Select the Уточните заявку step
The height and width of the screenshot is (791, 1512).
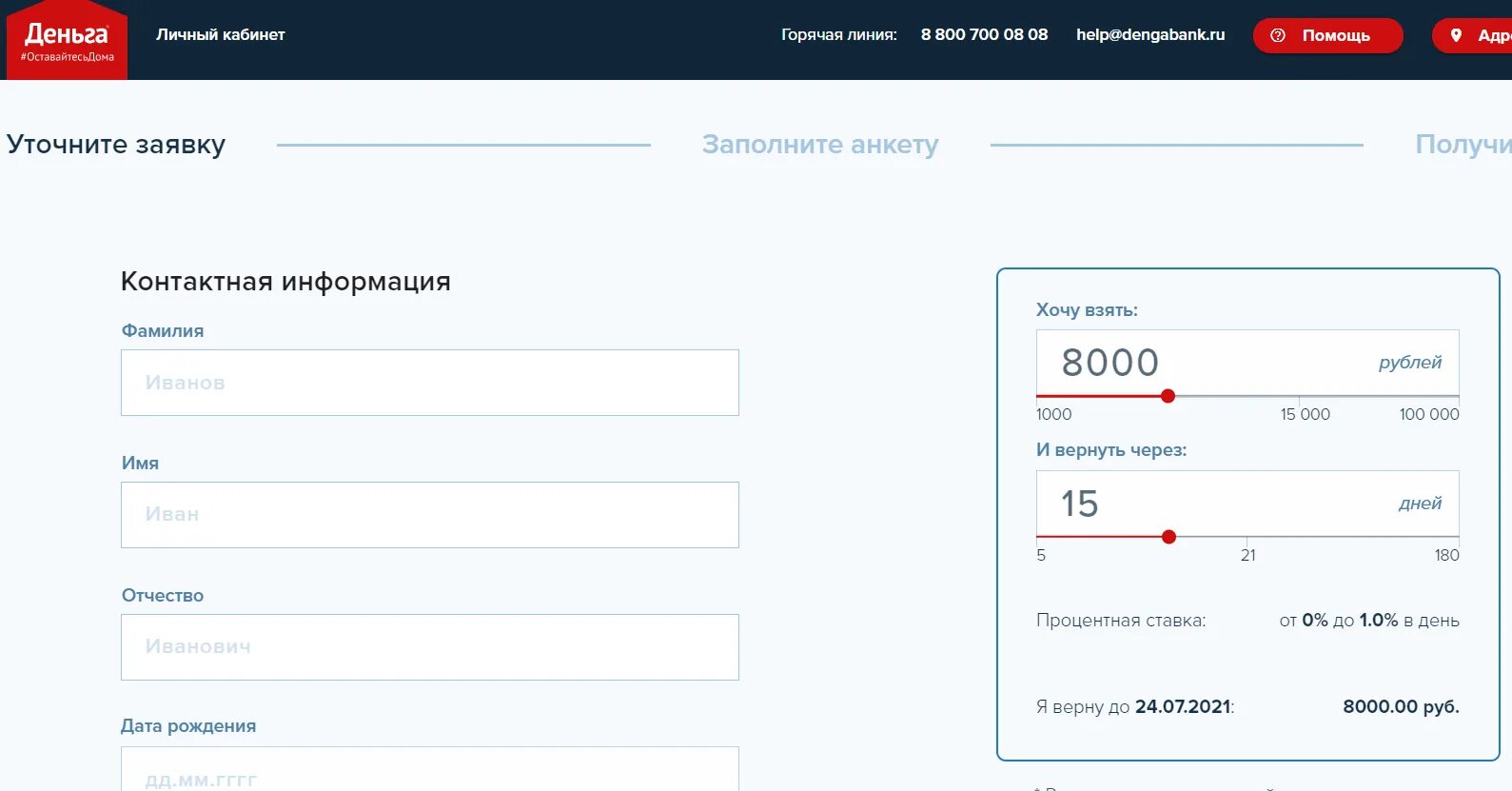tap(116, 145)
